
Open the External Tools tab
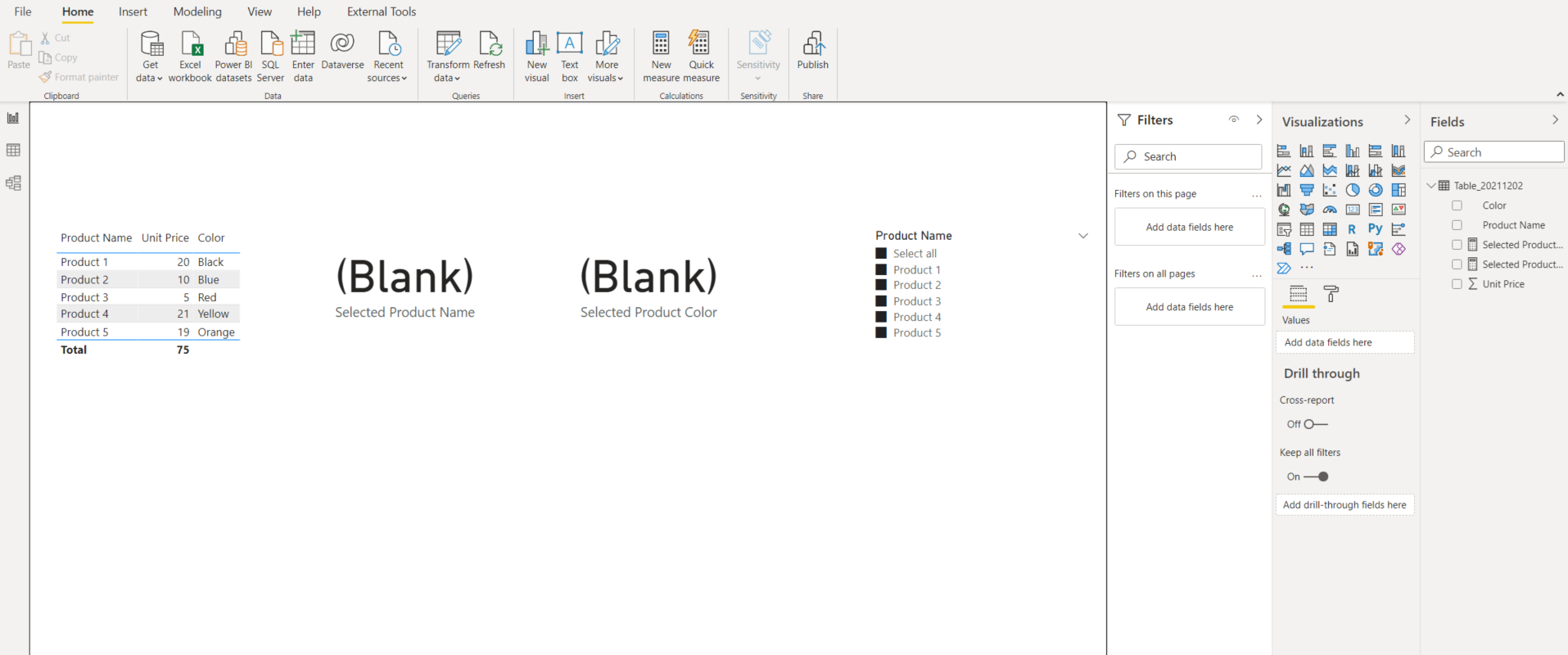coord(382,11)
